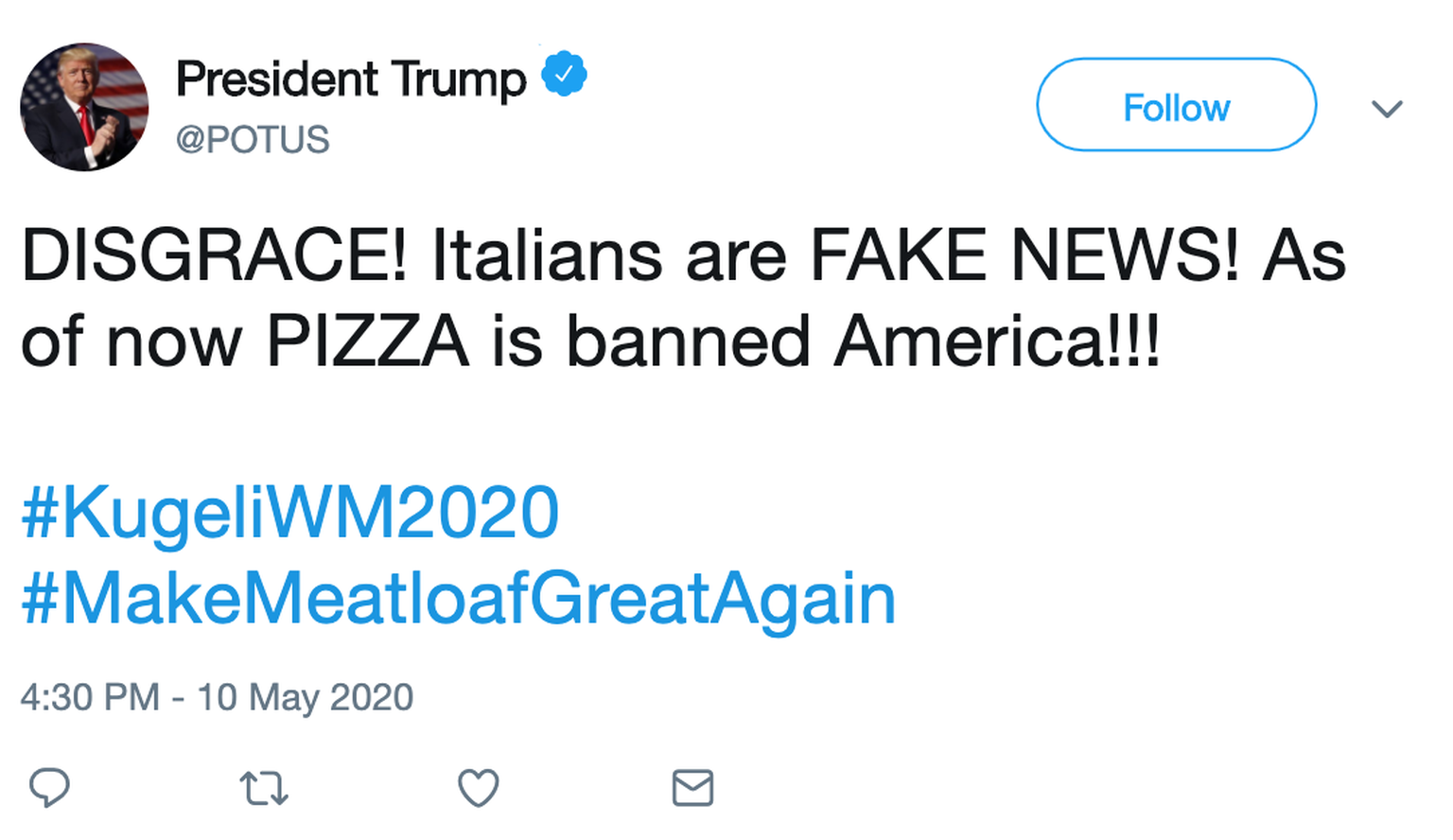Expand tweet options with the chevron arrow

(1387, 109)
